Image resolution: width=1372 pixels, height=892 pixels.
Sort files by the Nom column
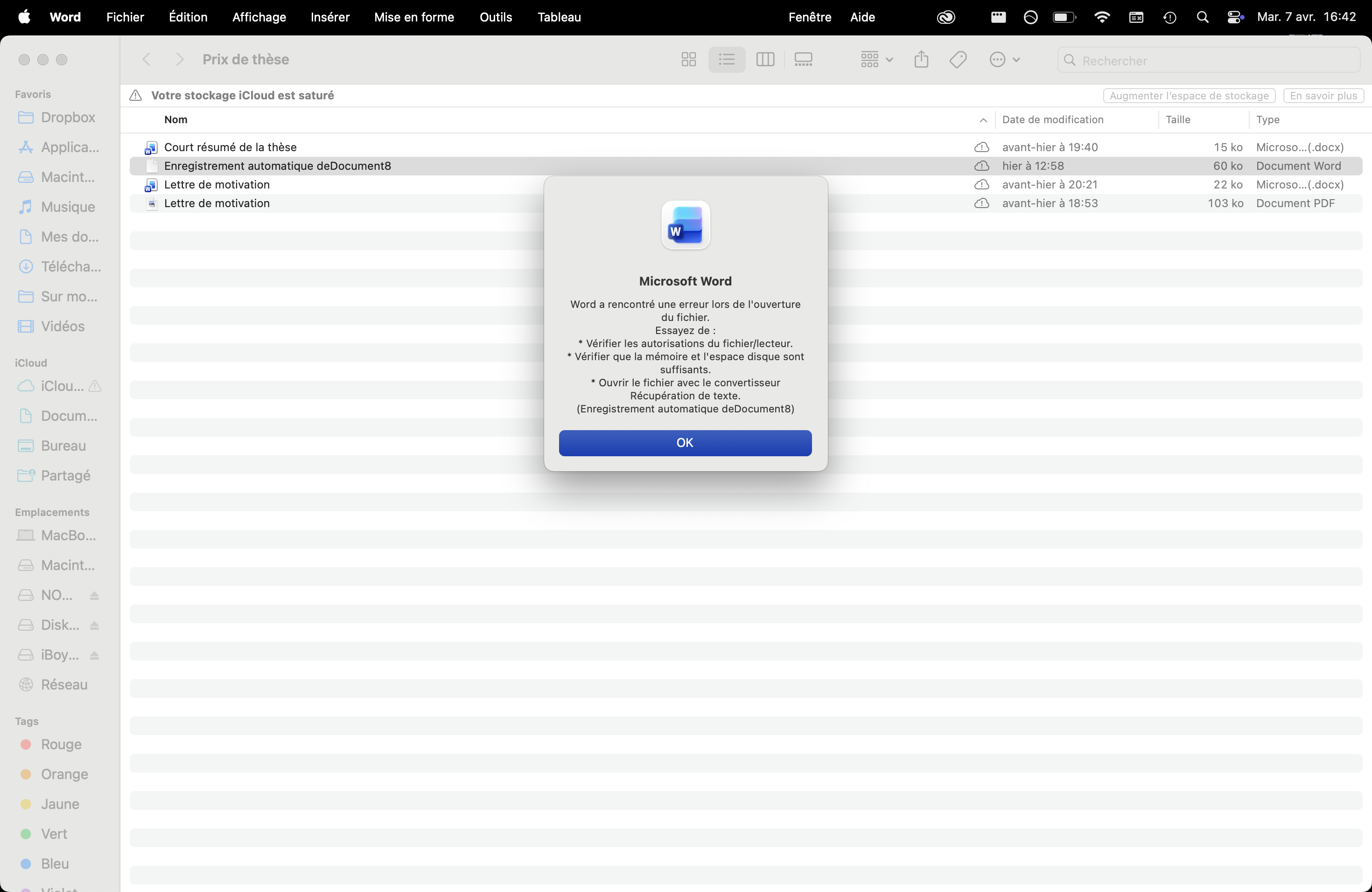pyautogui.click(x=176, y=119)
